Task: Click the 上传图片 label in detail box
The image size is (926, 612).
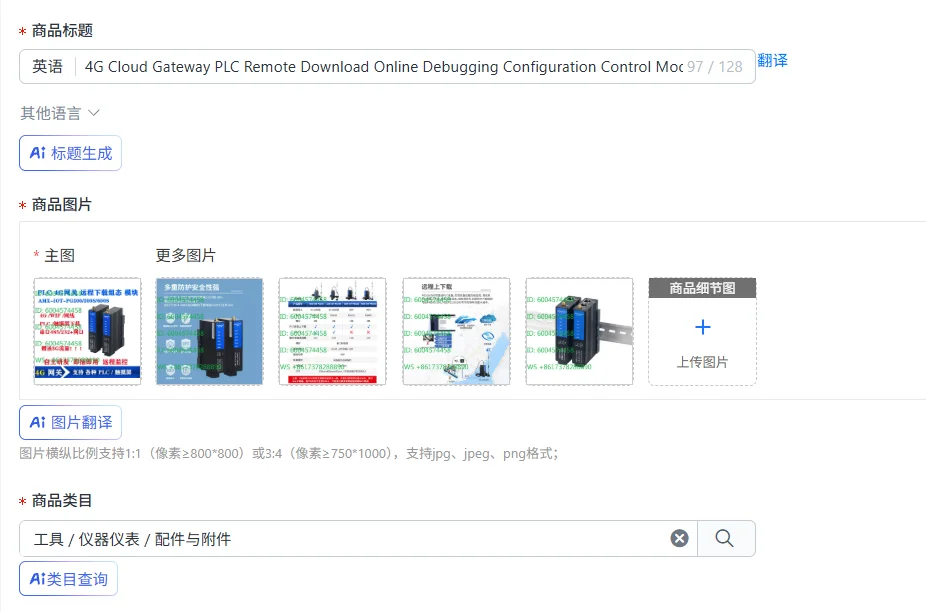Action: pos(702,362)
